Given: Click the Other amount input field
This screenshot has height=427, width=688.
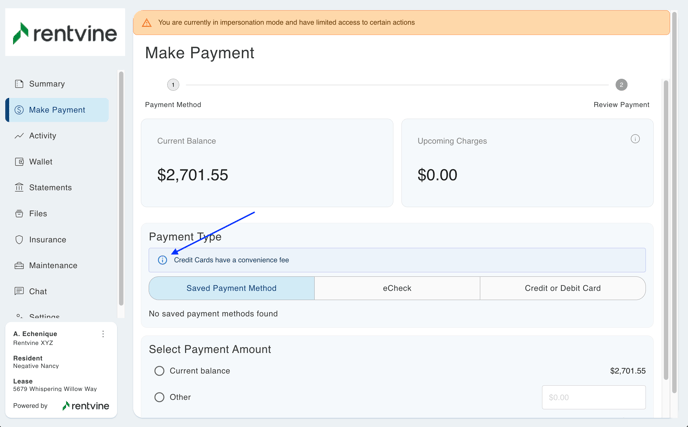Looking at the screenshot, I should tap(593, 397).
